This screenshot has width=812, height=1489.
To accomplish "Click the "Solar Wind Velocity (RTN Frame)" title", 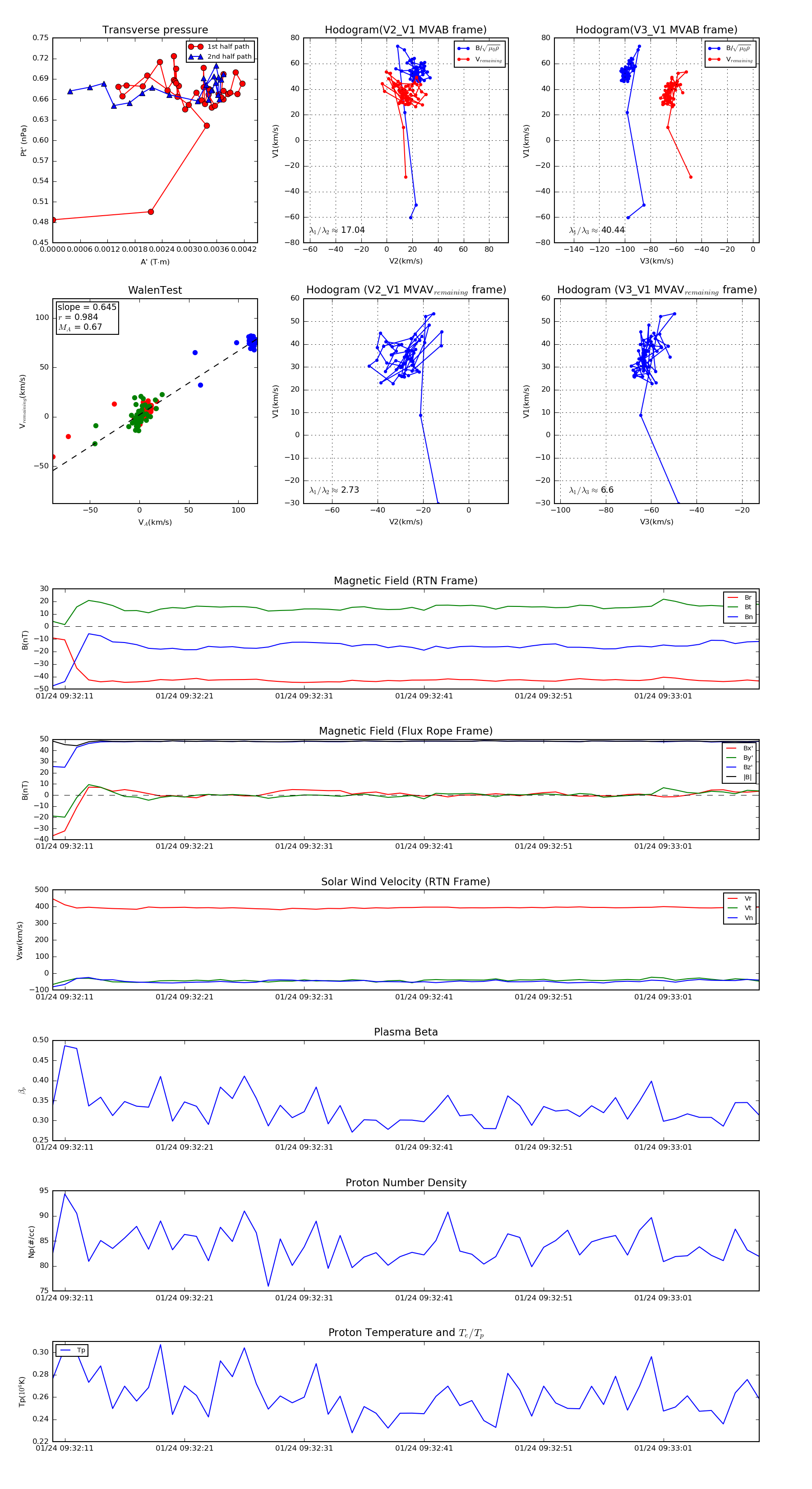I will 406,882.
